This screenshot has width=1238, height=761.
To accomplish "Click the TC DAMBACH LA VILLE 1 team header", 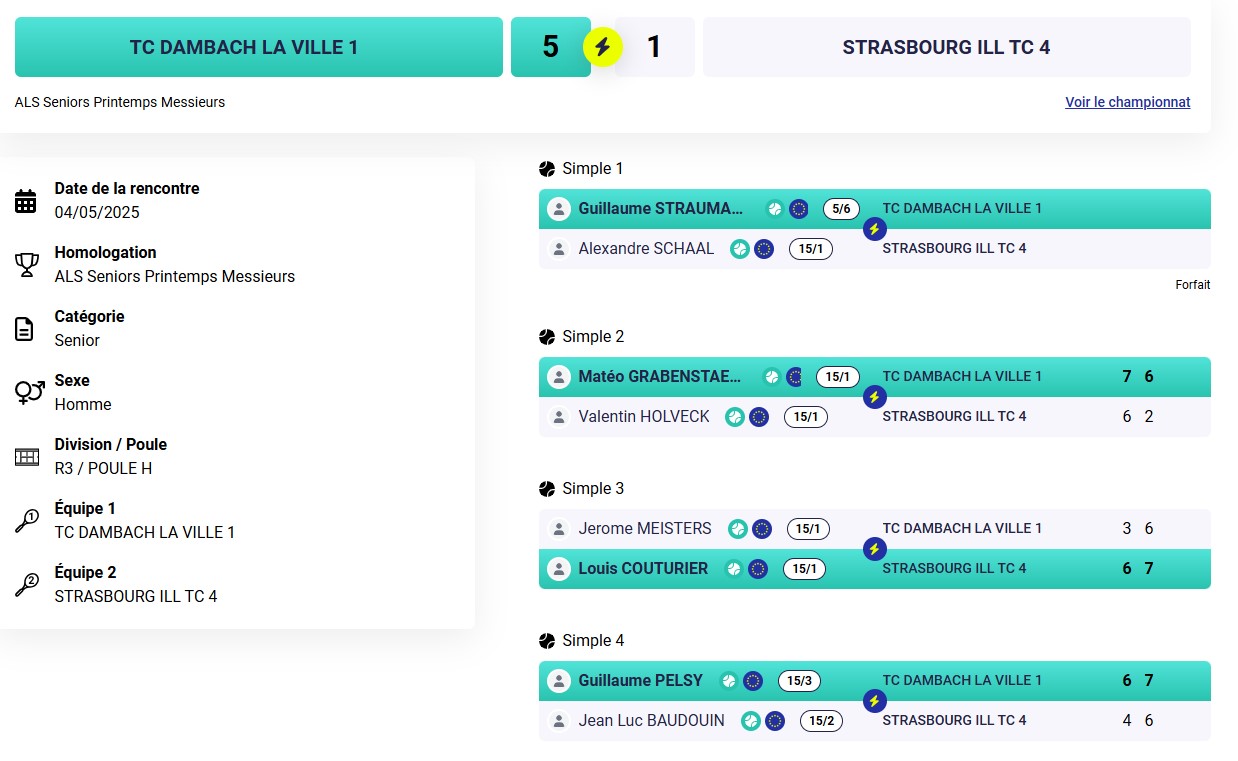I will click(x=259, y=47).
